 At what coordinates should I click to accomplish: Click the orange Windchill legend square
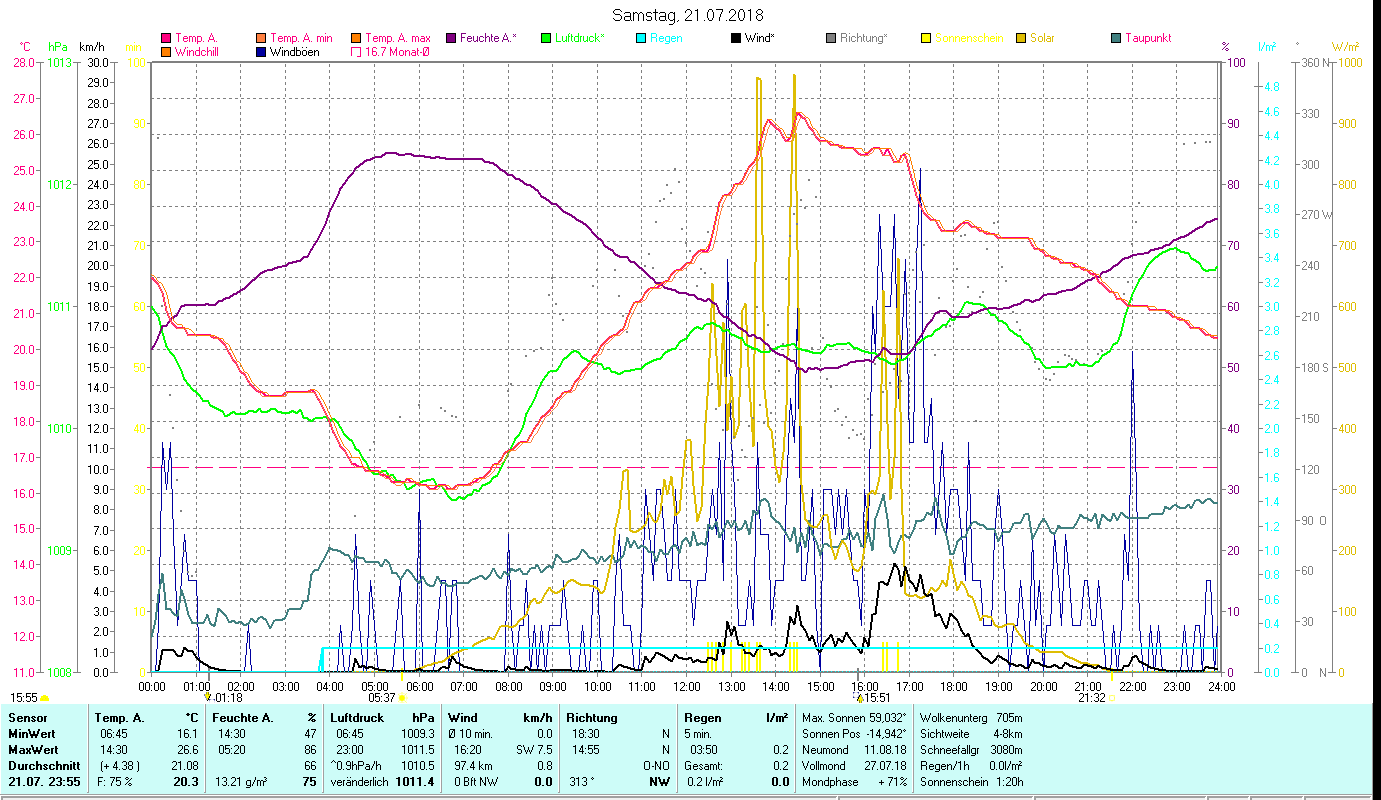pyautogui.click(x=166, y=52)
